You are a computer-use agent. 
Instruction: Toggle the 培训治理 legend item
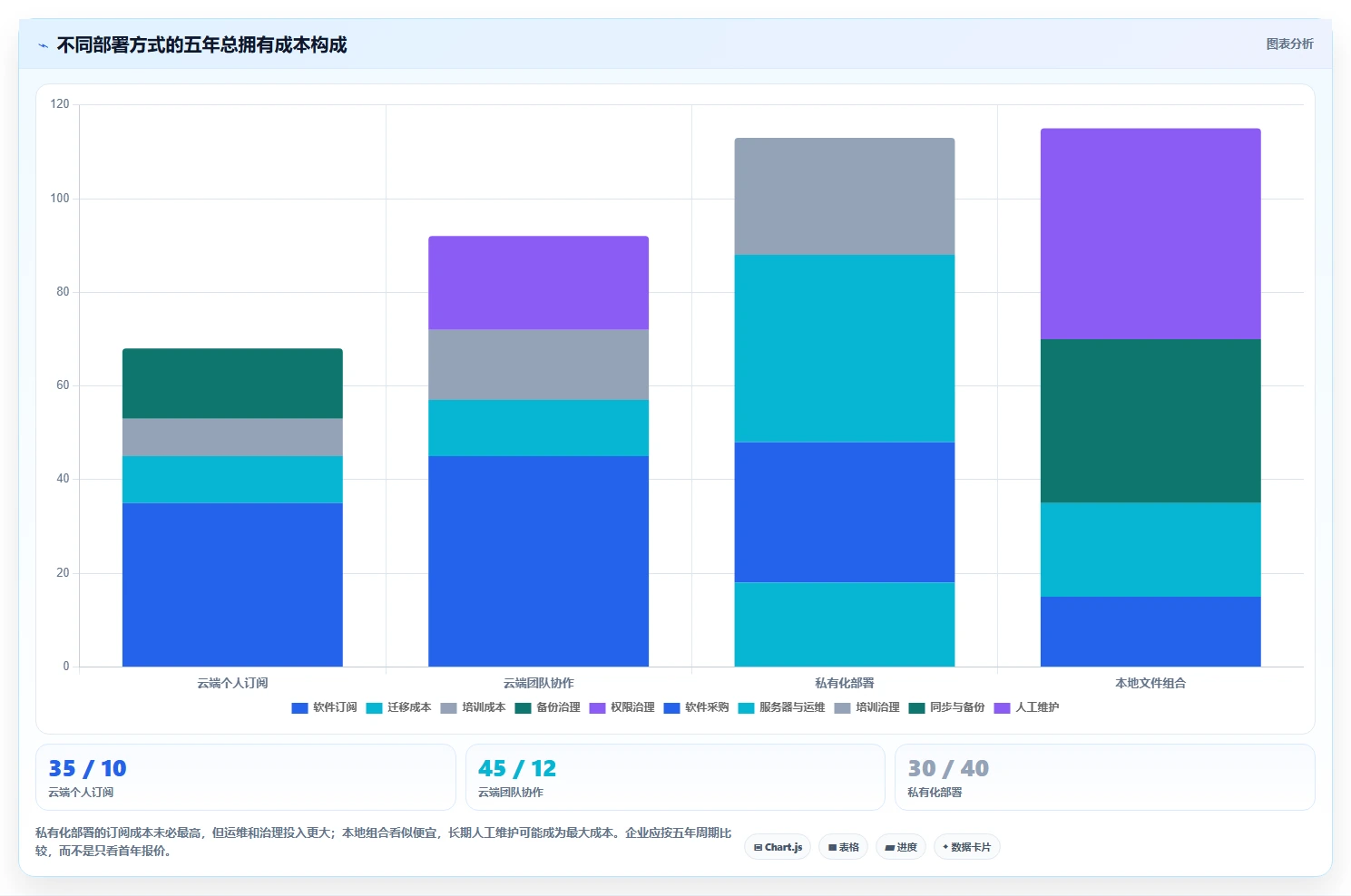(866, 707)
